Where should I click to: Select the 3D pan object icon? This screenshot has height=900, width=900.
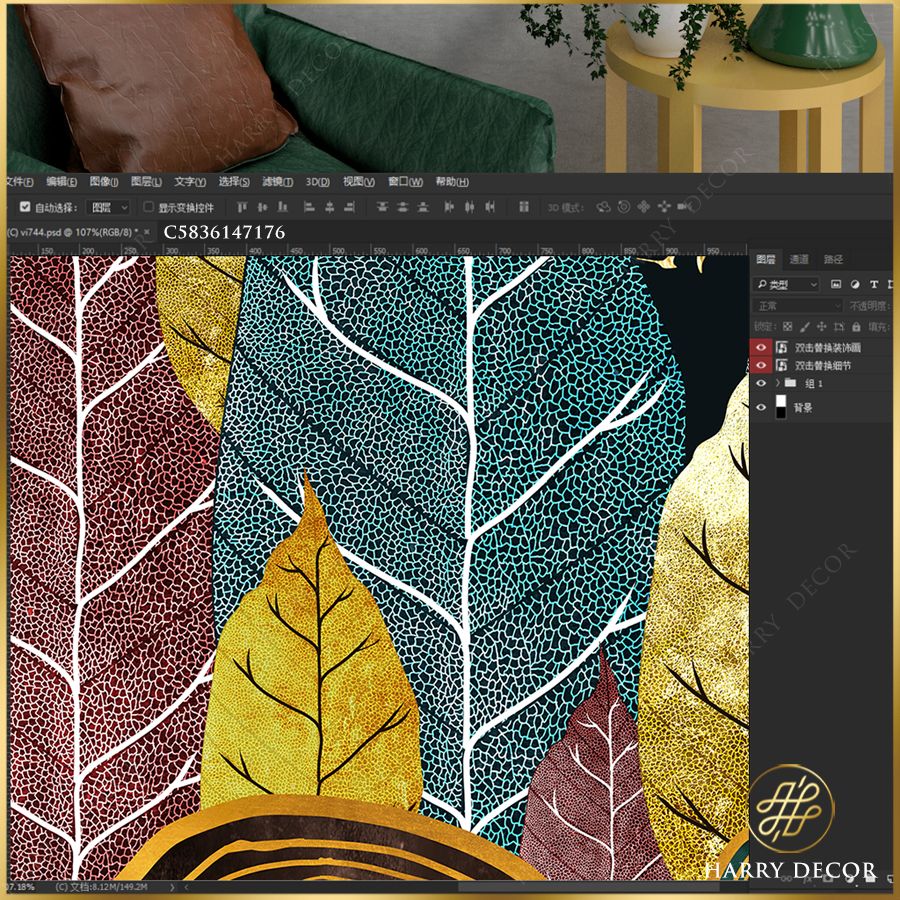[x=643, y=207]
